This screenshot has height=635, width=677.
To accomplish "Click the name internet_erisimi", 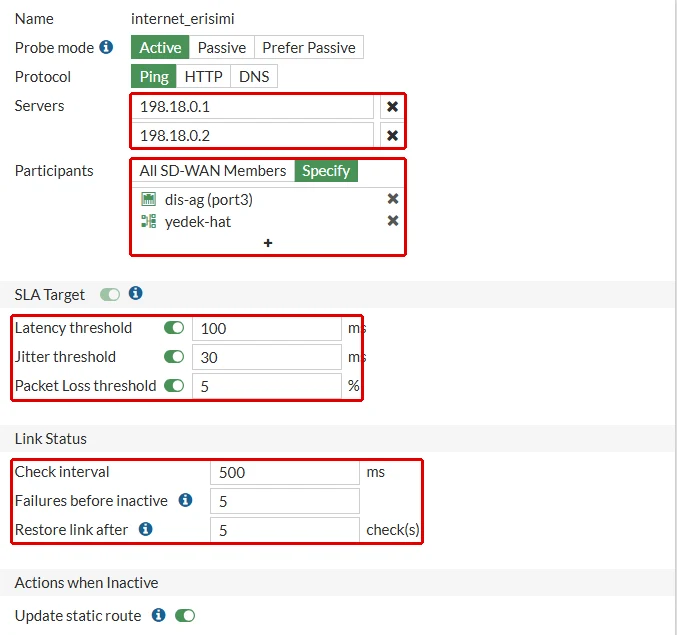I will pos(183,19).
